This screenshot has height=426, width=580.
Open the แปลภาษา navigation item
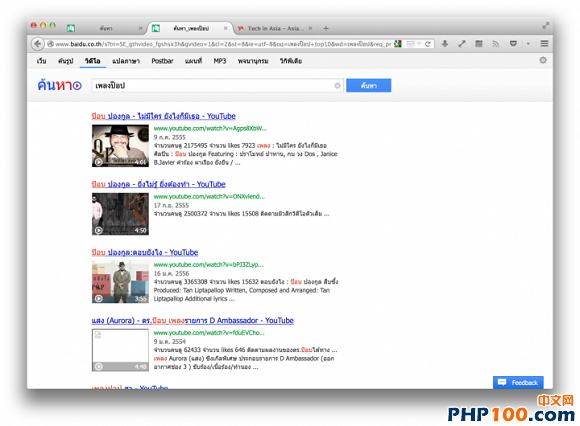pyautogui.click(x=126, y=61)
